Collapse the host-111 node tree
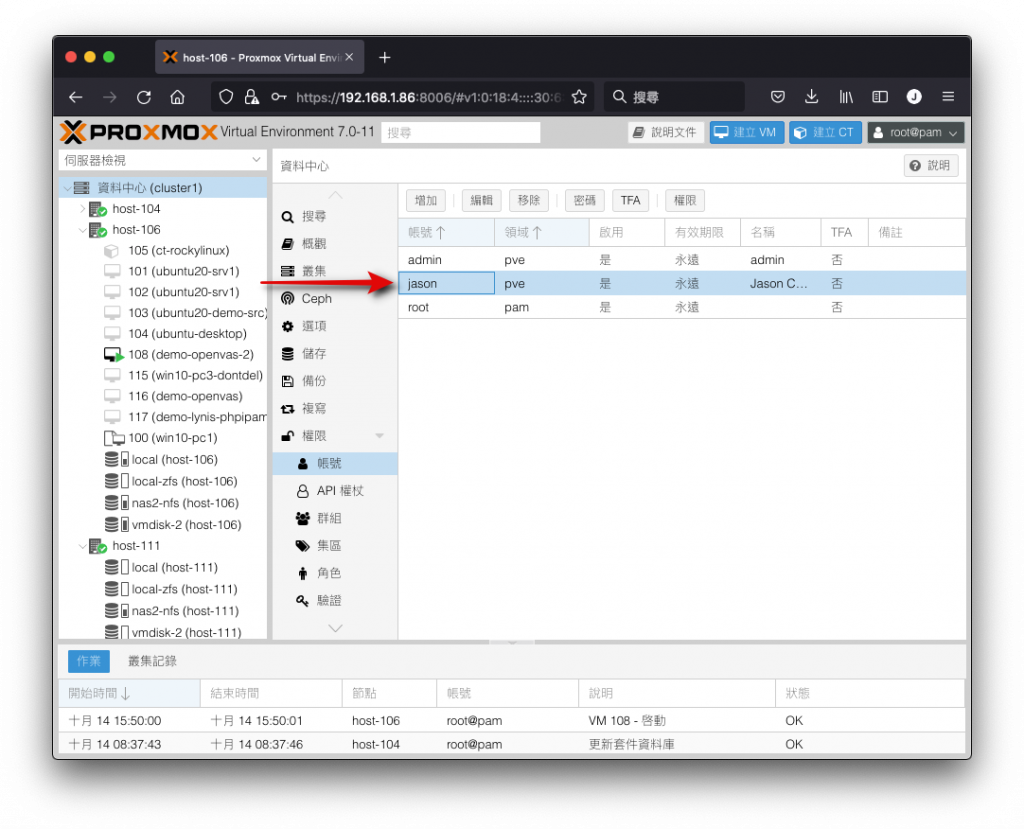Image resolution: width=1024 pixels, height=829 pixels. tap(83, 546)
